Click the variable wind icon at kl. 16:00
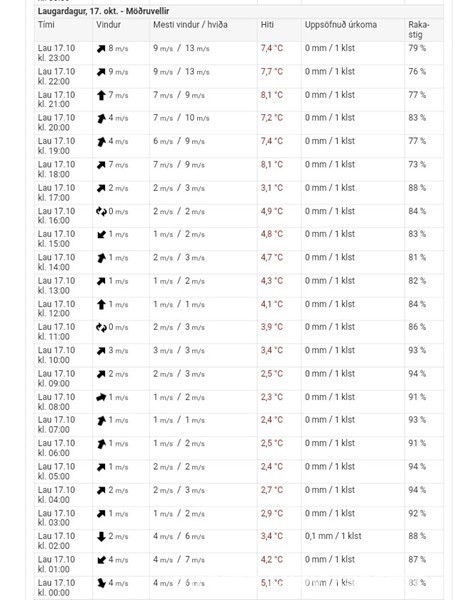The height and width of the screenshot is (600, 464). [101, 211]
